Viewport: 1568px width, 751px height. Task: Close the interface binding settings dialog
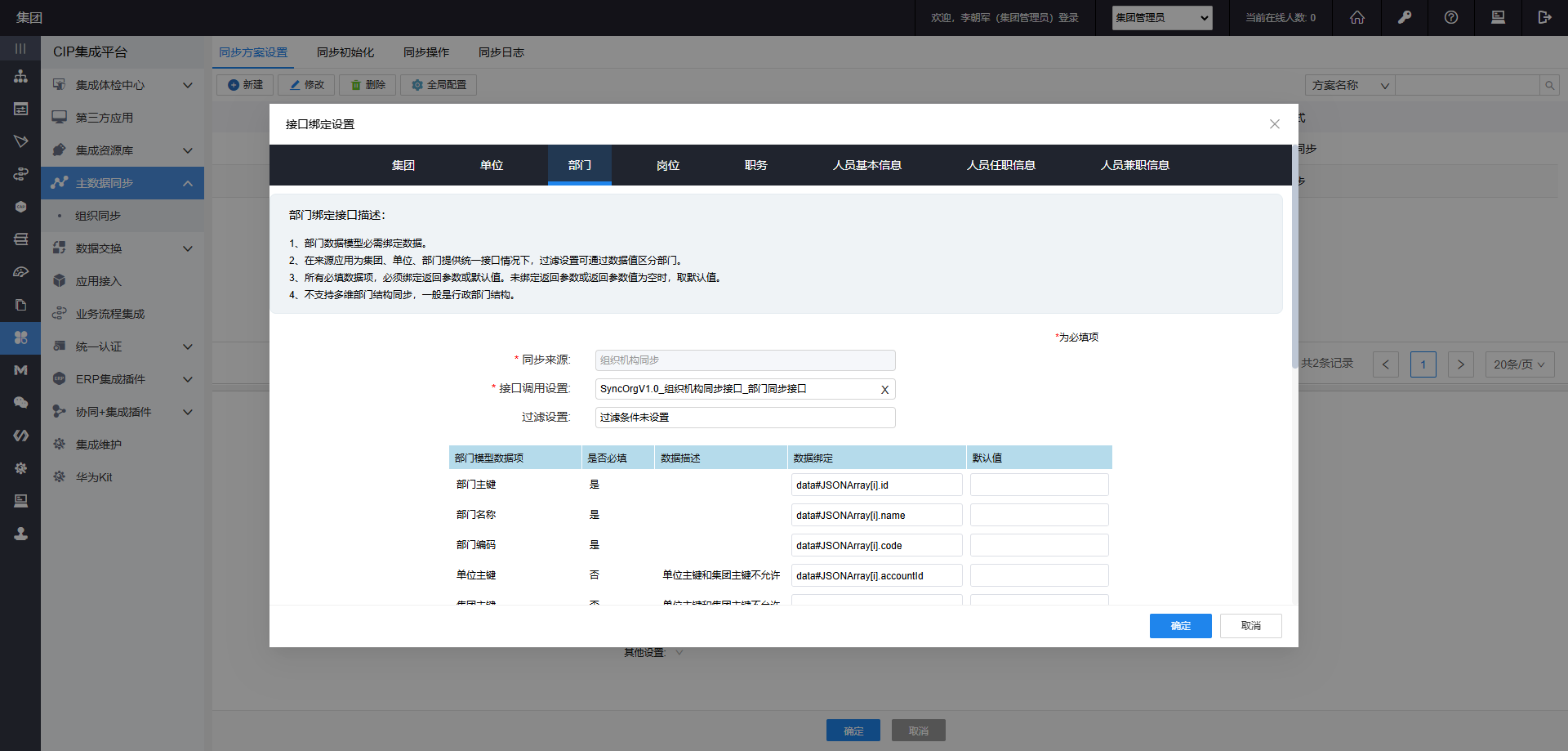1274,124
